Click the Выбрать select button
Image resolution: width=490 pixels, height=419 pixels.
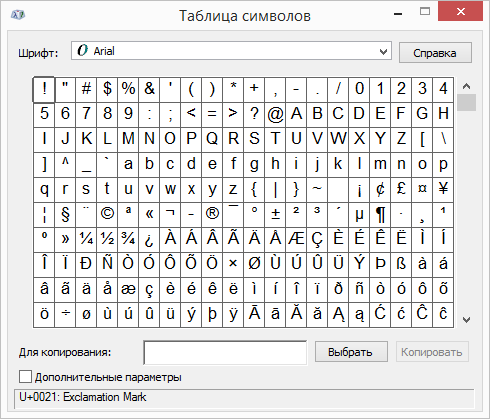(351, 352)
